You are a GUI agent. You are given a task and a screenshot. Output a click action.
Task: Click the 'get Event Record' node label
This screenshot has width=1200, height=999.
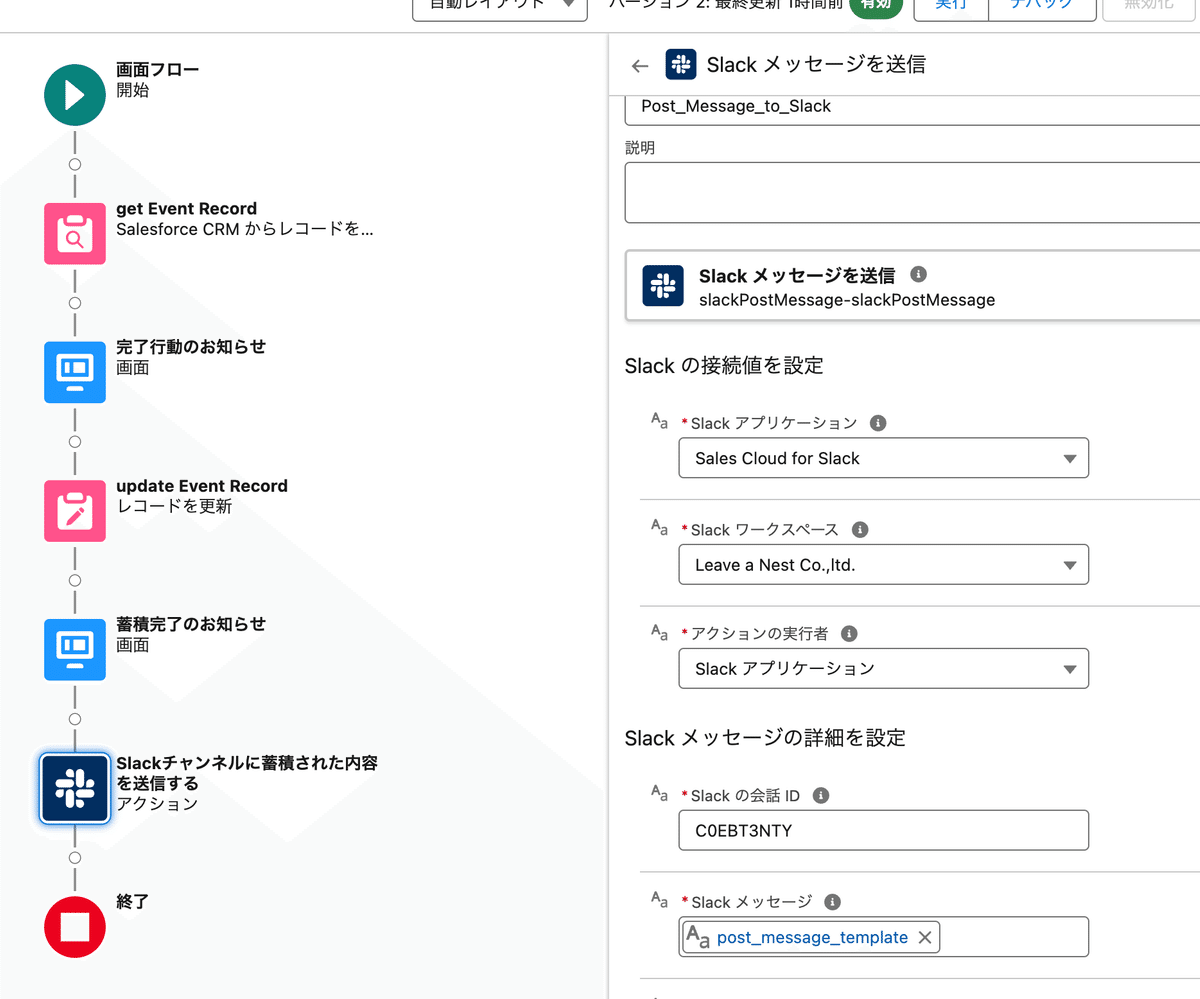[x=186, y=209]
